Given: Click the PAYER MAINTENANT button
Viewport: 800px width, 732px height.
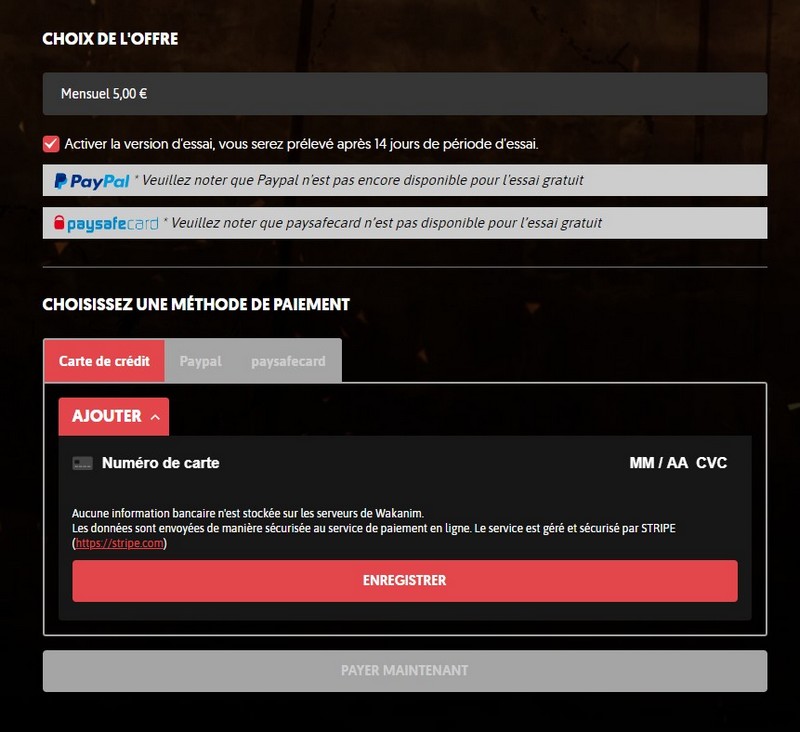Looking at the screenshot, I should click(x=405, y=670).
